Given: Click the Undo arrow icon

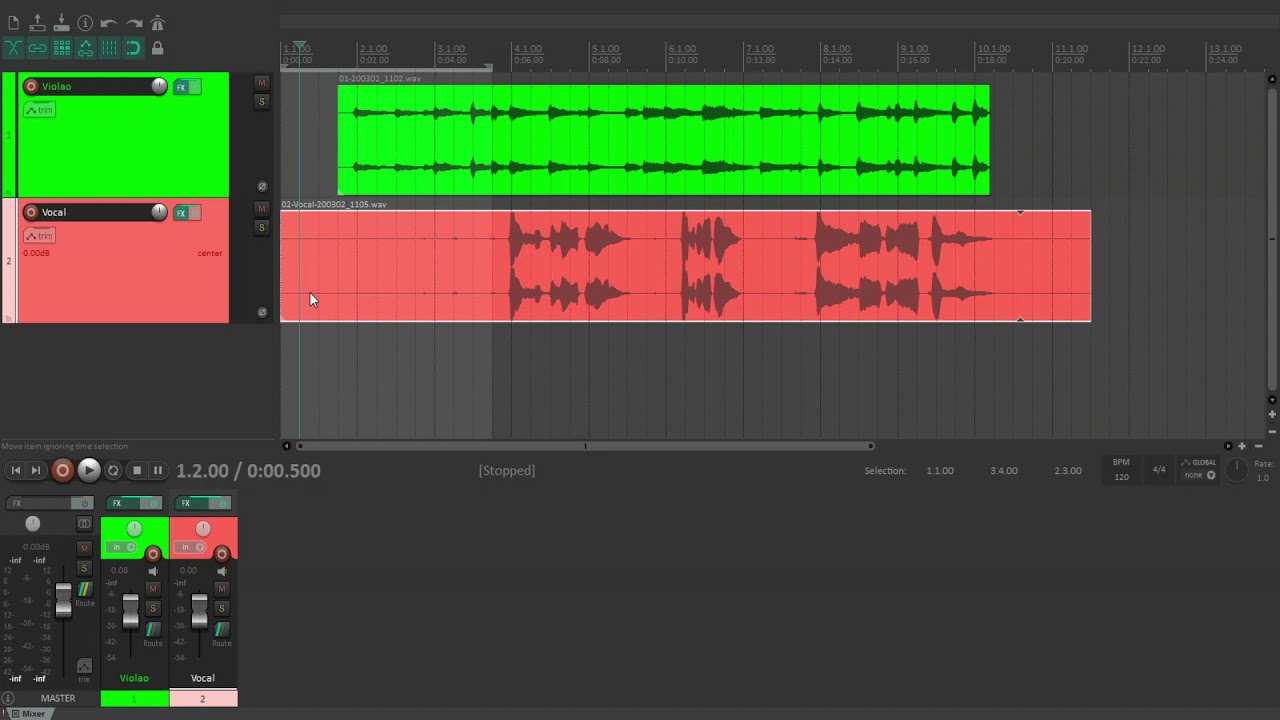Looking at the screenshot, I should pyautogui.click(x=109, y=23).
